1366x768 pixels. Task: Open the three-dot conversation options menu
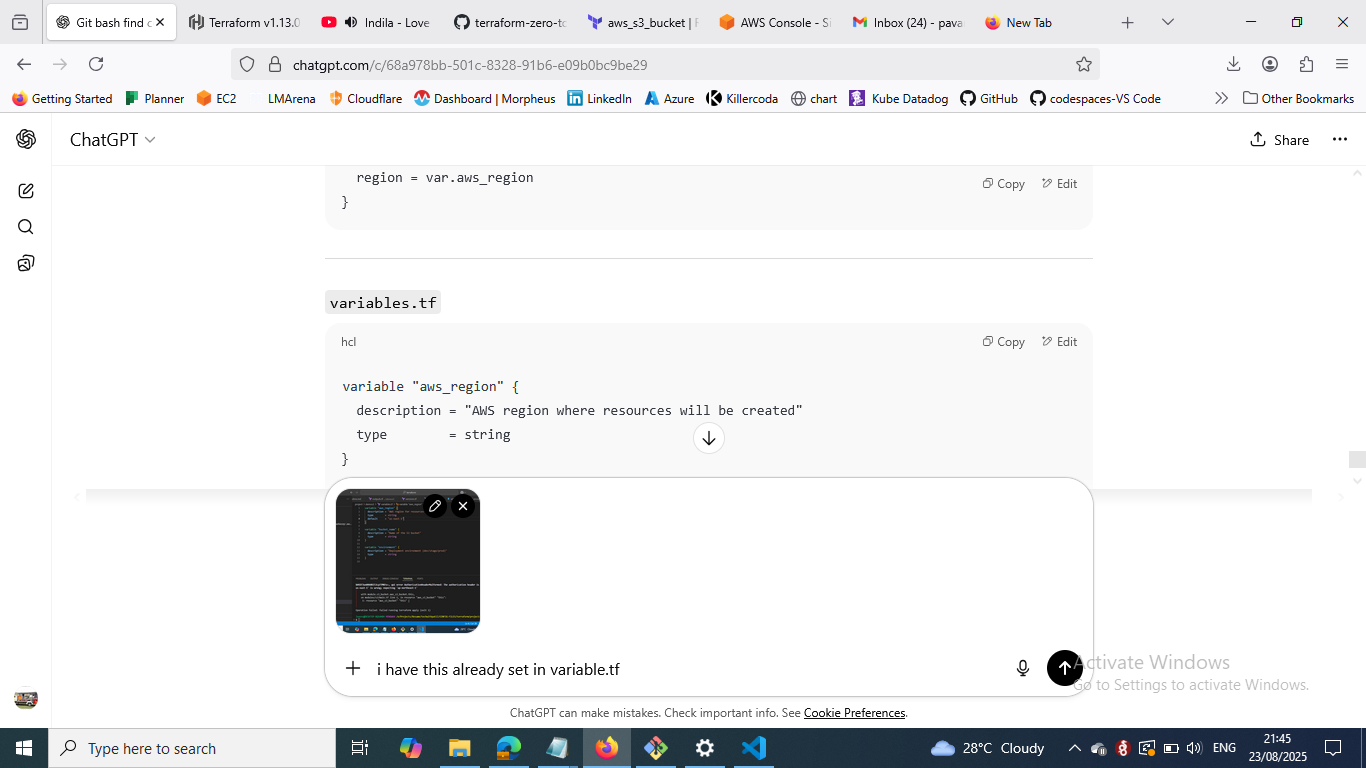(x=1339, y=140)
